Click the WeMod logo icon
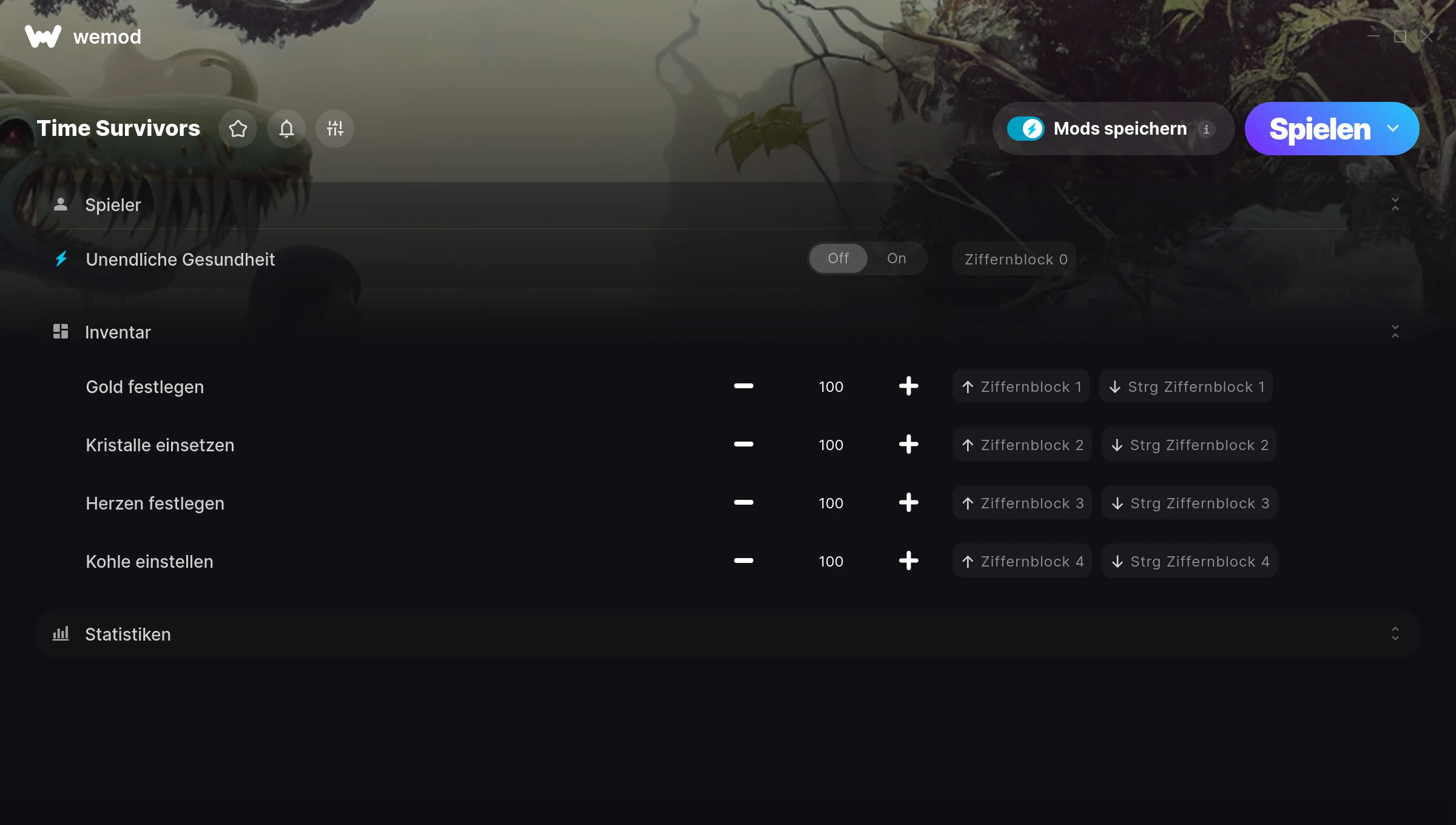The width and height of the screenshot is (1456, 825). tap(43, 36)
